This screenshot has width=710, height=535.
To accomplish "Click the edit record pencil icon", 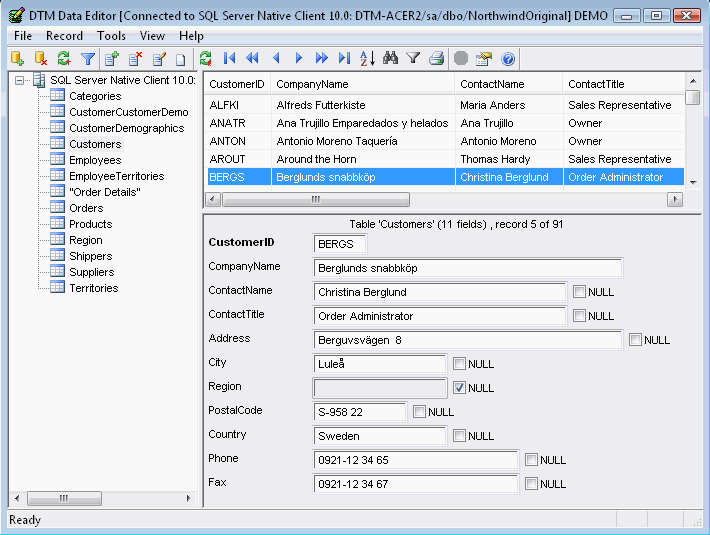I will [158, 58].
